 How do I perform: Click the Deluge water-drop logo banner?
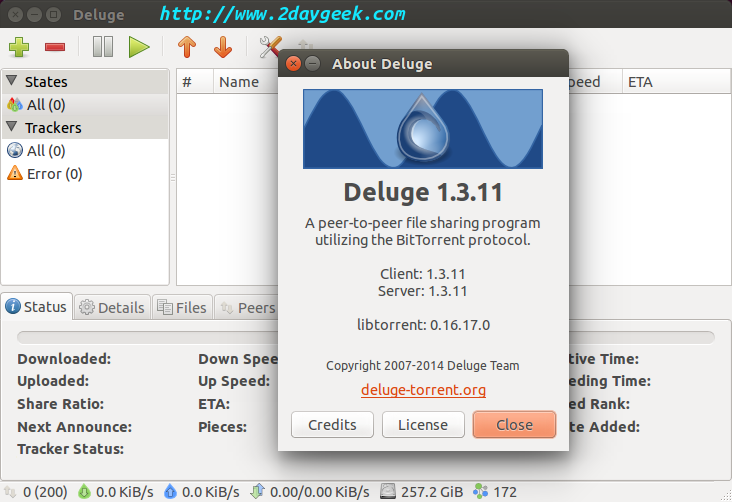pos(423,129)
